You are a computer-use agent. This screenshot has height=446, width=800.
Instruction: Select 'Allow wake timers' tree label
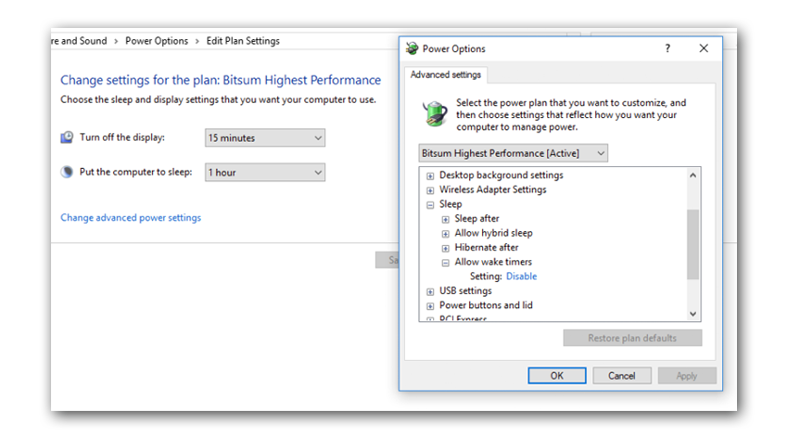tap(493, 262)
